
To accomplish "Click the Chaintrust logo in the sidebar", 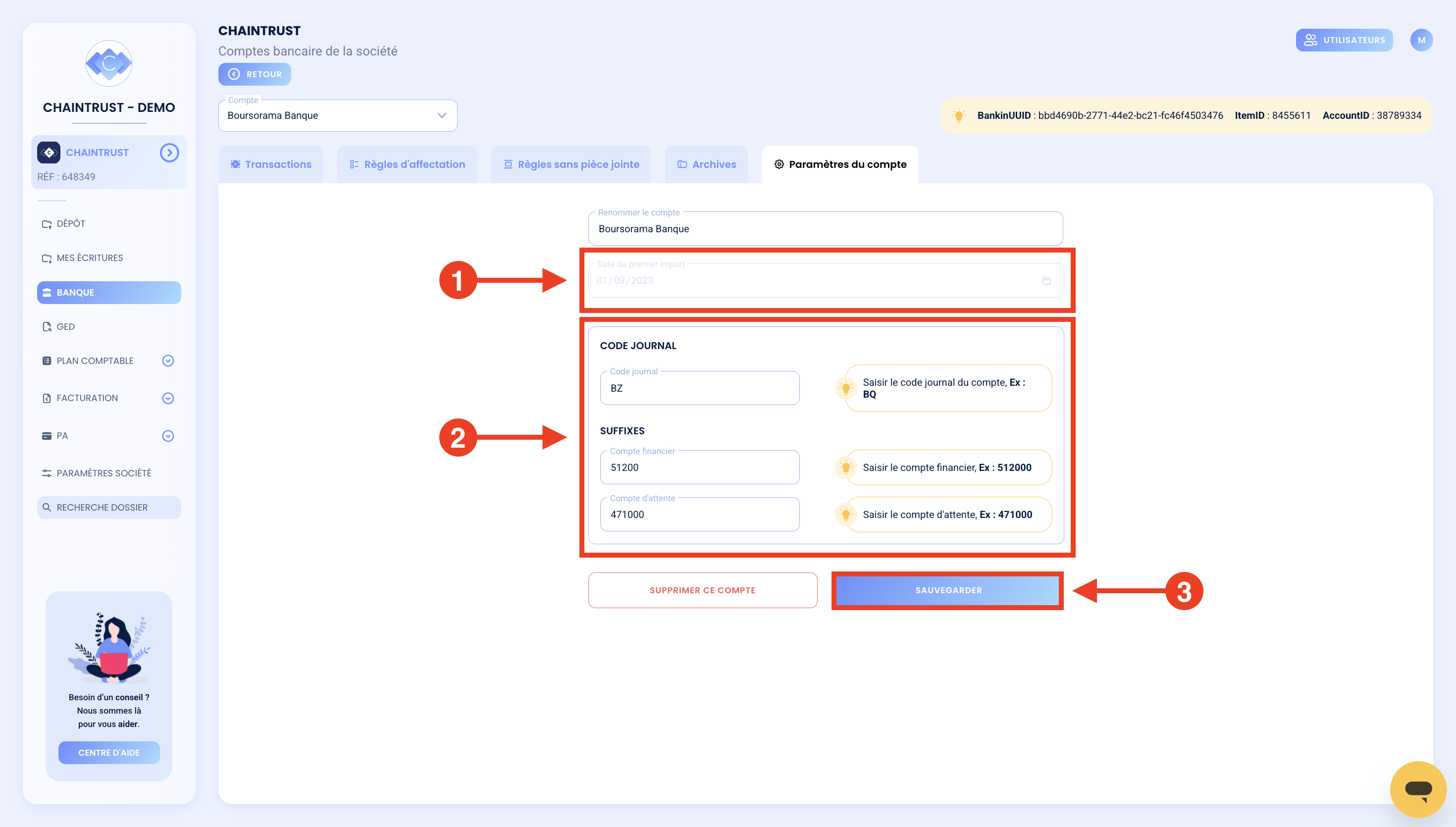I will tap(108, 63).
